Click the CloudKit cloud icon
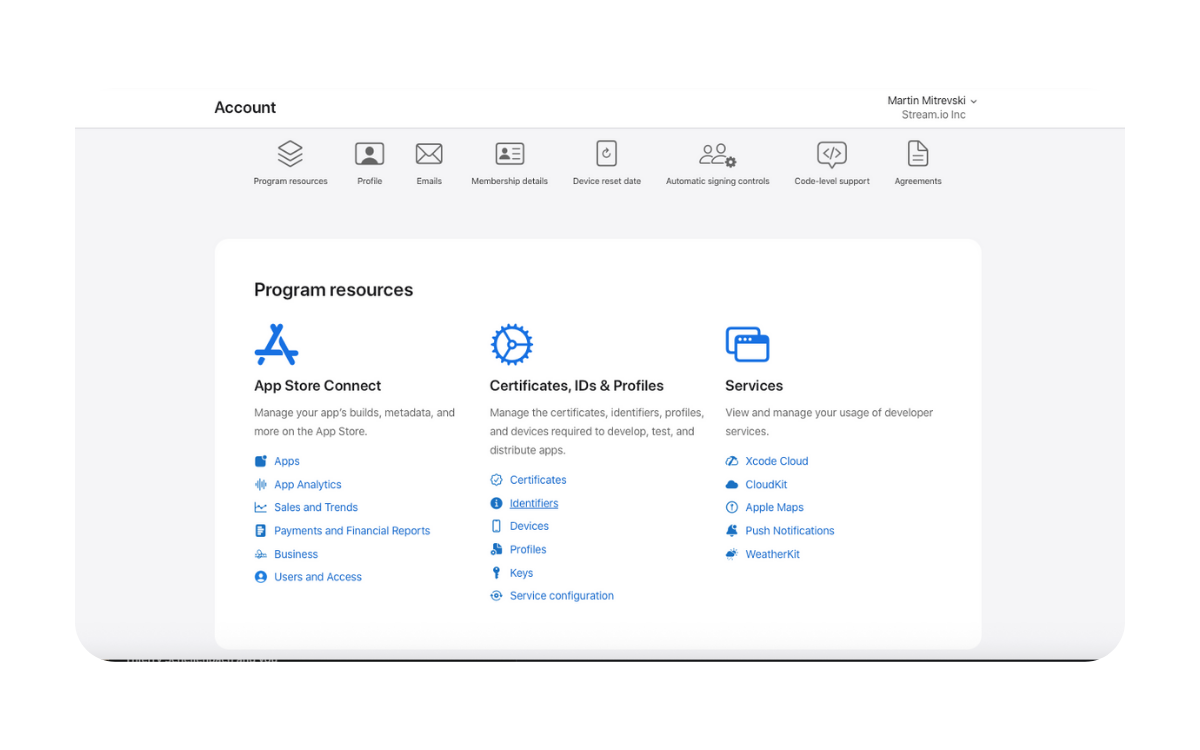The height and width of the screenshot is (750, 1200). point(732,484)
